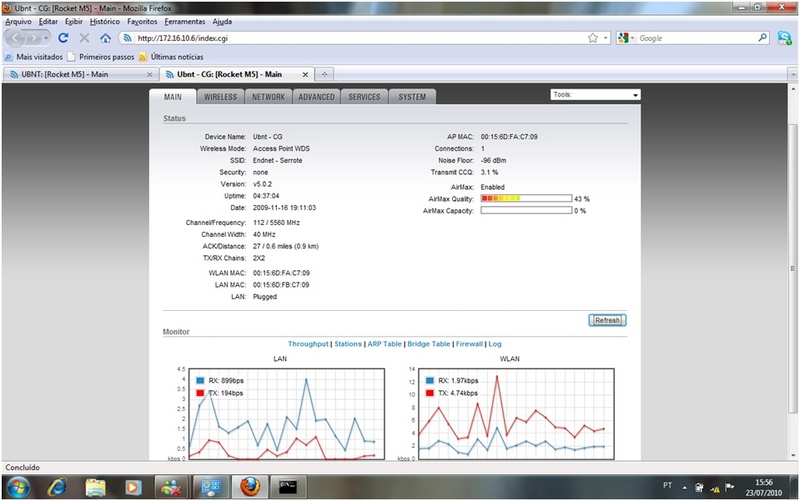Image resolution: width=800 pixels, height=501 pixels.
Task: Open the Editar menu
Action: point(48,21)
